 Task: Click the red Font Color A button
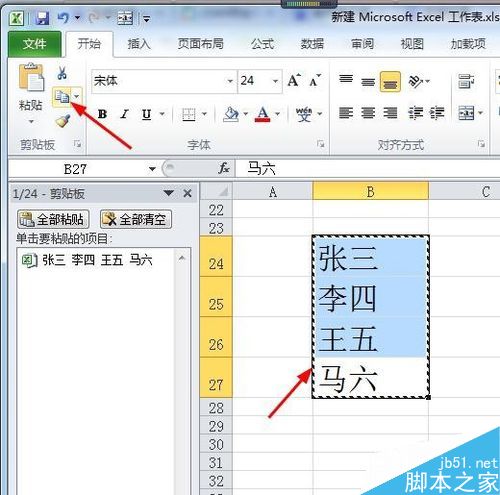tap(262, 114)
